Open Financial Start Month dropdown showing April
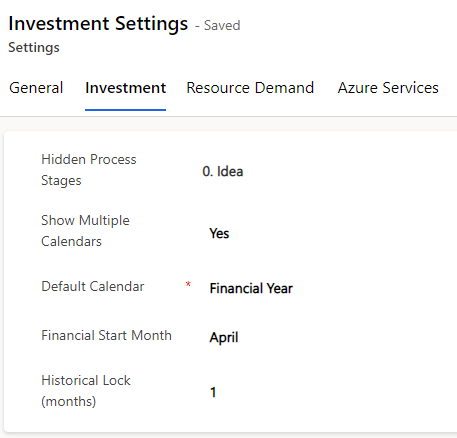Screen dimensions: 457x438 tap(224, 337)
